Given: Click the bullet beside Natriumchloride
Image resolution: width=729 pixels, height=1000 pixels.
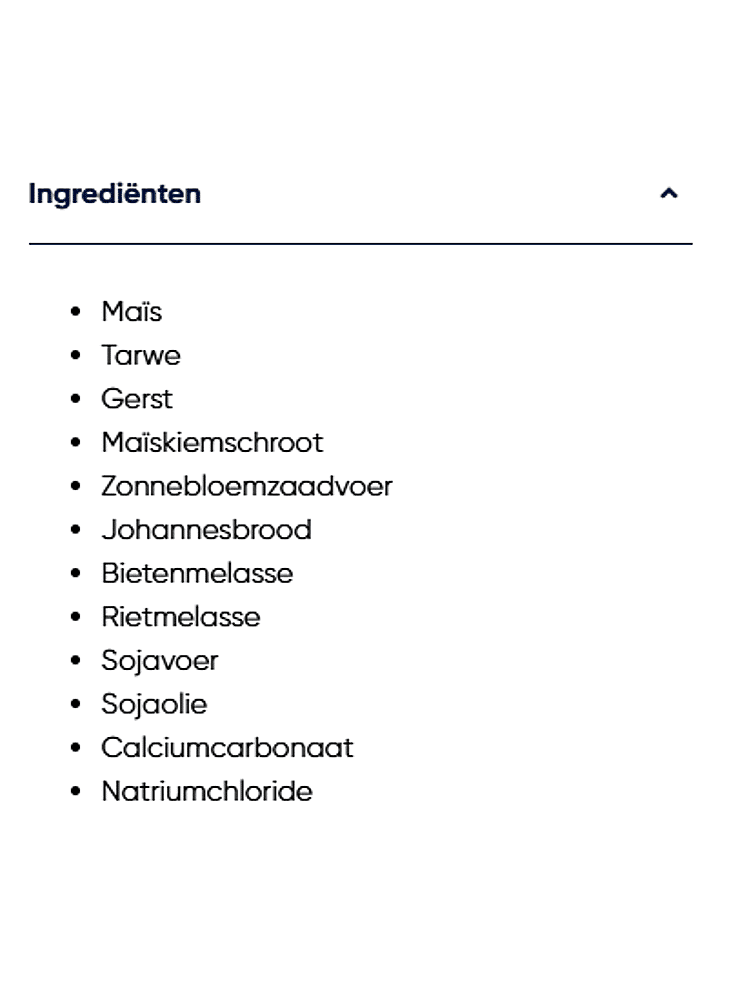Looking at the screenshot, I should (75, 792).
